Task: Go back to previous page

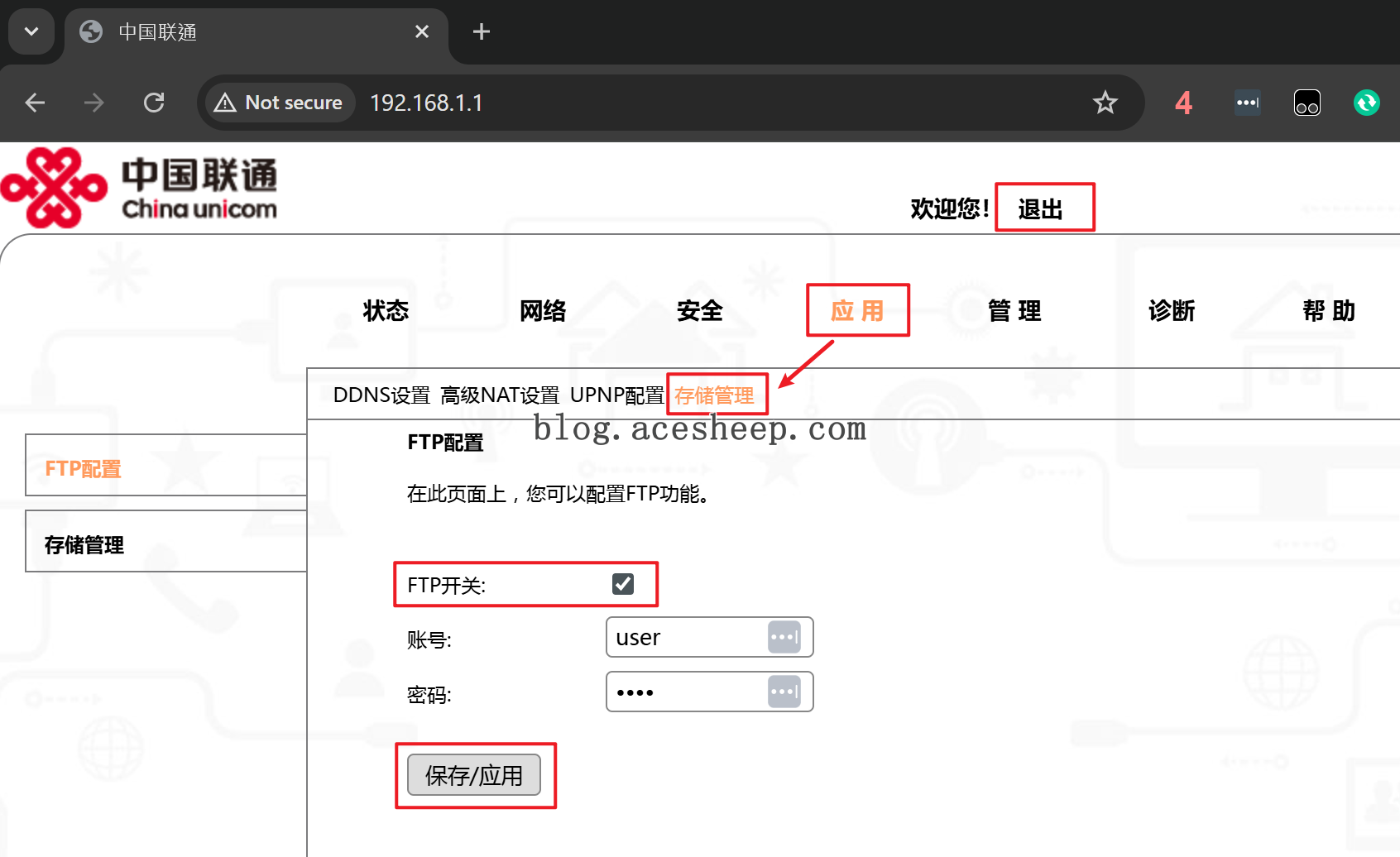Action: 35,103
